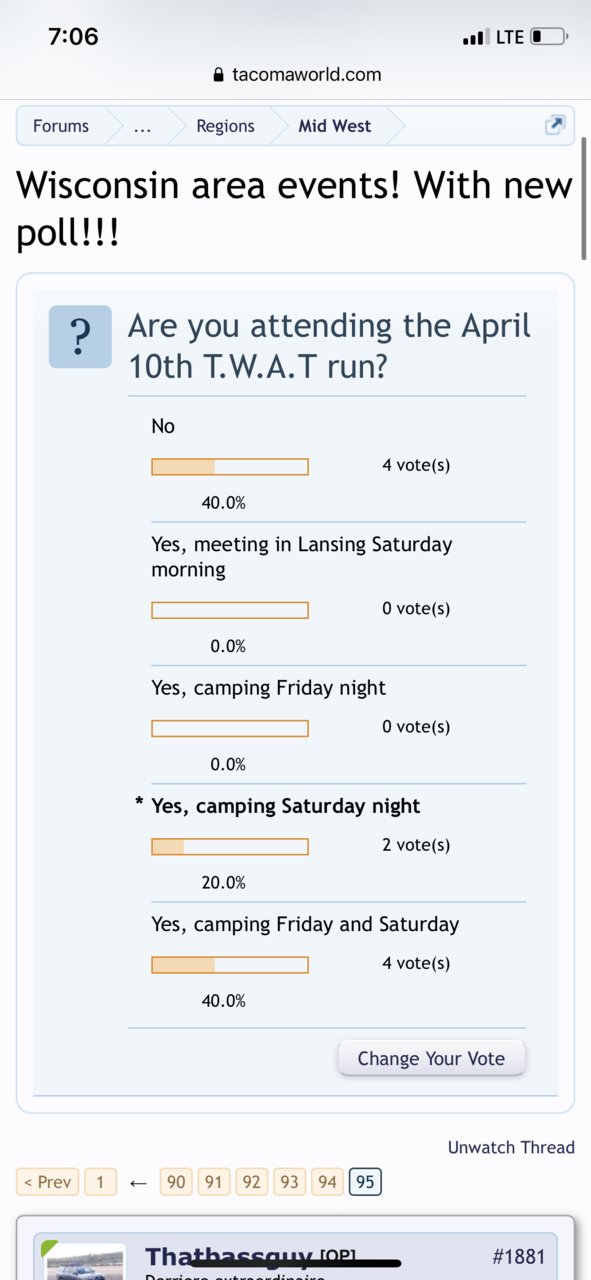The height and width of the screenshot is (1280, 591).
Task: Open the Forums breadcrumb
Action: [x=61, y=126]
